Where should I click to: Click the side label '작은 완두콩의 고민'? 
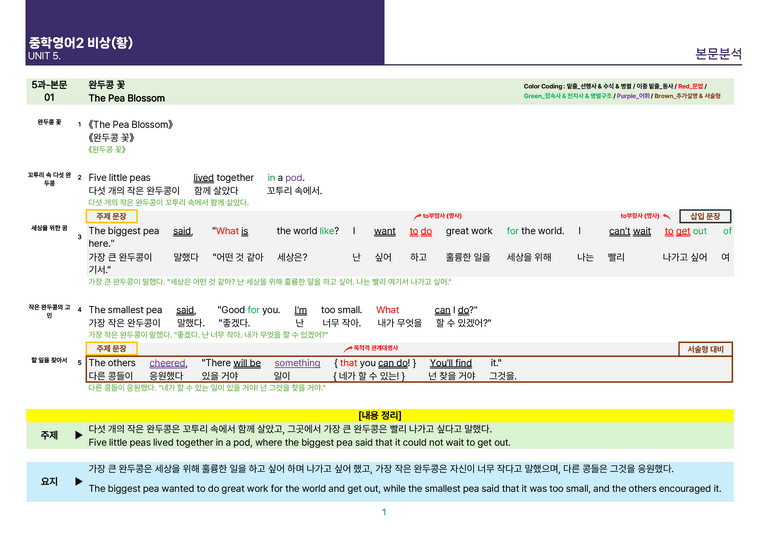[x=49, y=311]
